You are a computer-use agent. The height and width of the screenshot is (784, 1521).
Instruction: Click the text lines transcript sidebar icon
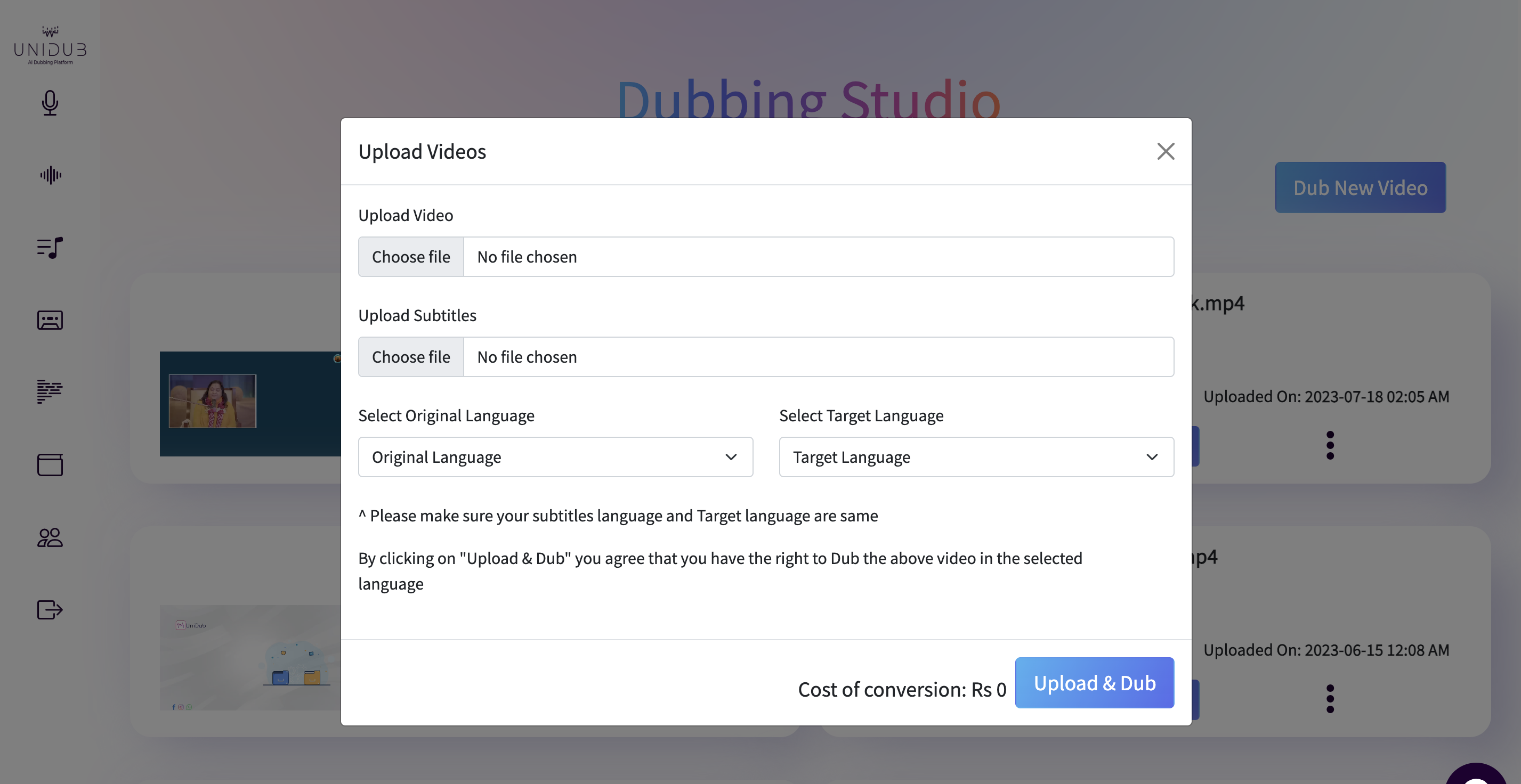pos(50,391)
